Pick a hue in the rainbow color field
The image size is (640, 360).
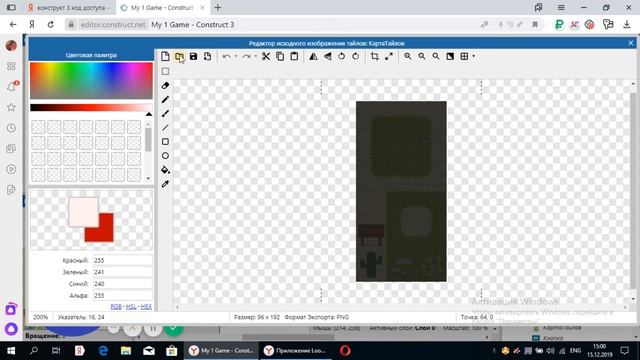91,80
